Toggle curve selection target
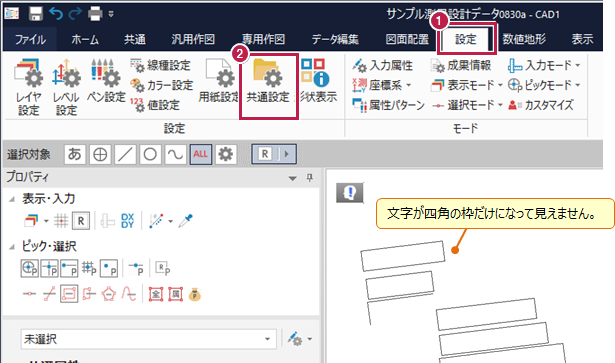Viewport: 615px width, 363px height. tap(175, 154)
